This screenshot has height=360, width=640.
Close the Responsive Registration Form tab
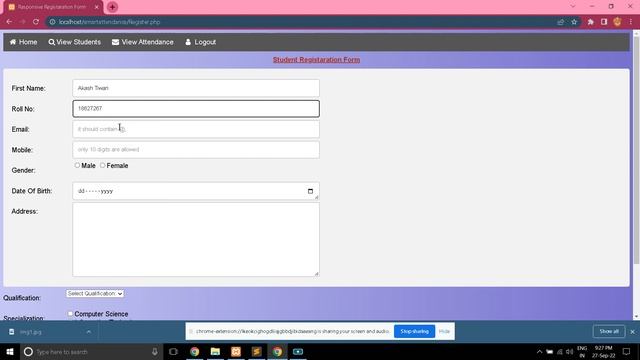click(x=97, y=7)
